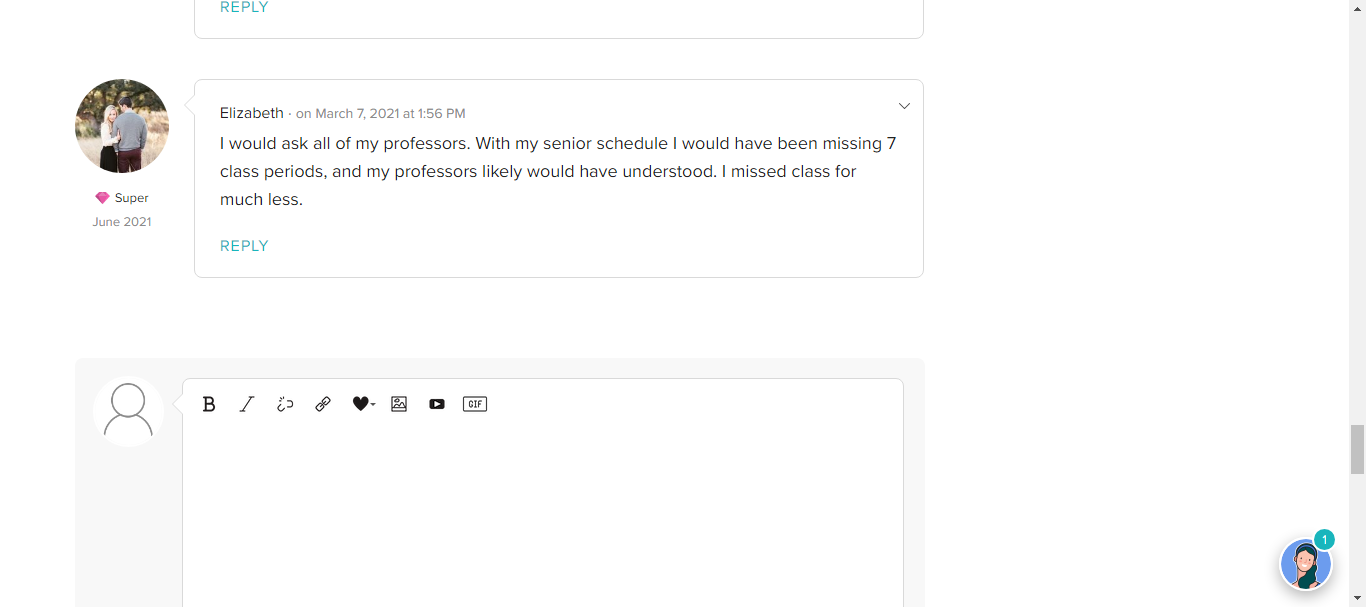
Task: Open the chat assistant avatar widget
Action: 1306,564
